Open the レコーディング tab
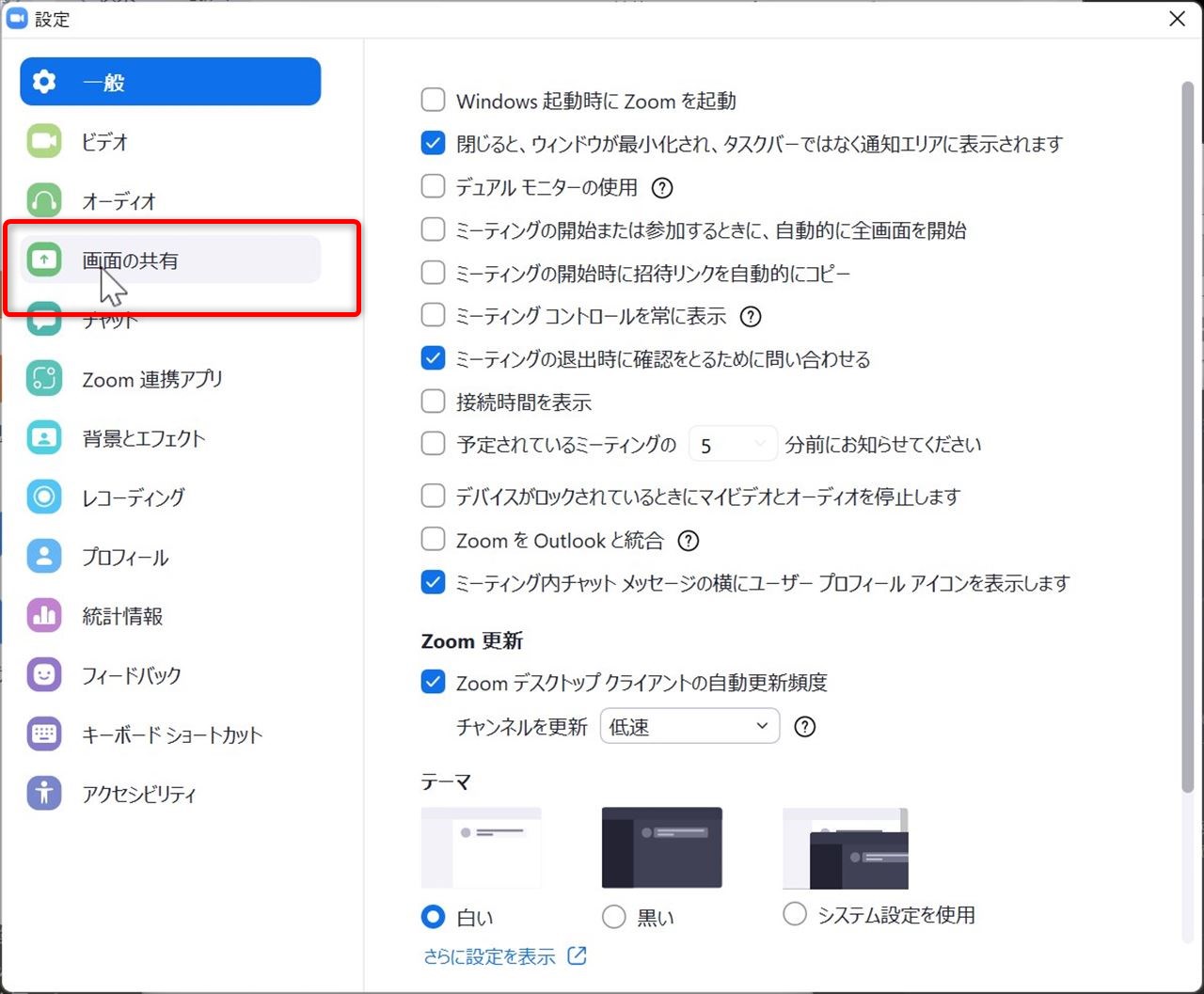Image resolution: width=1204 pixels, height=994 pixels. point(170,497)
